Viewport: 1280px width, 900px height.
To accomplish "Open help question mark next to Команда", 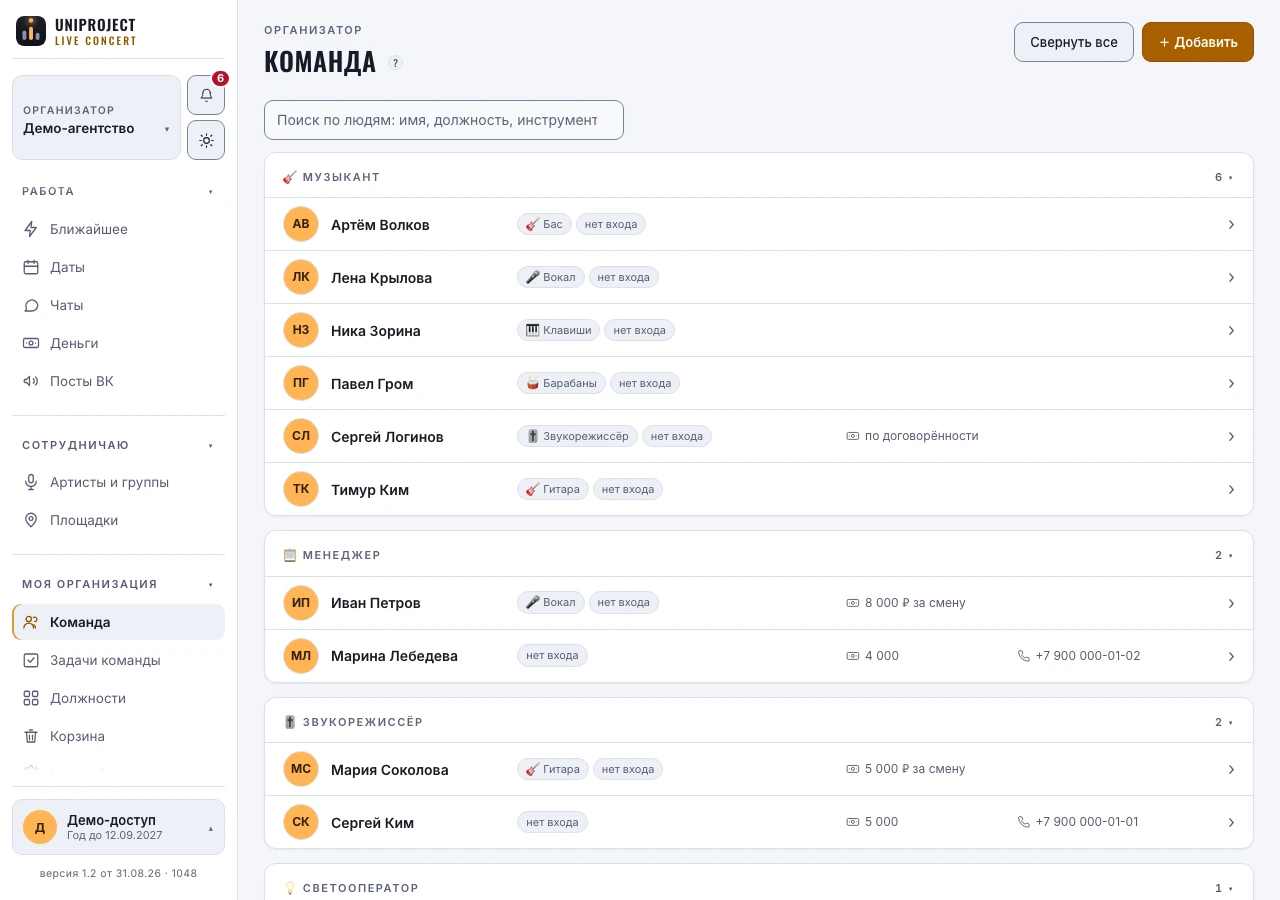I will pos(396,63).
